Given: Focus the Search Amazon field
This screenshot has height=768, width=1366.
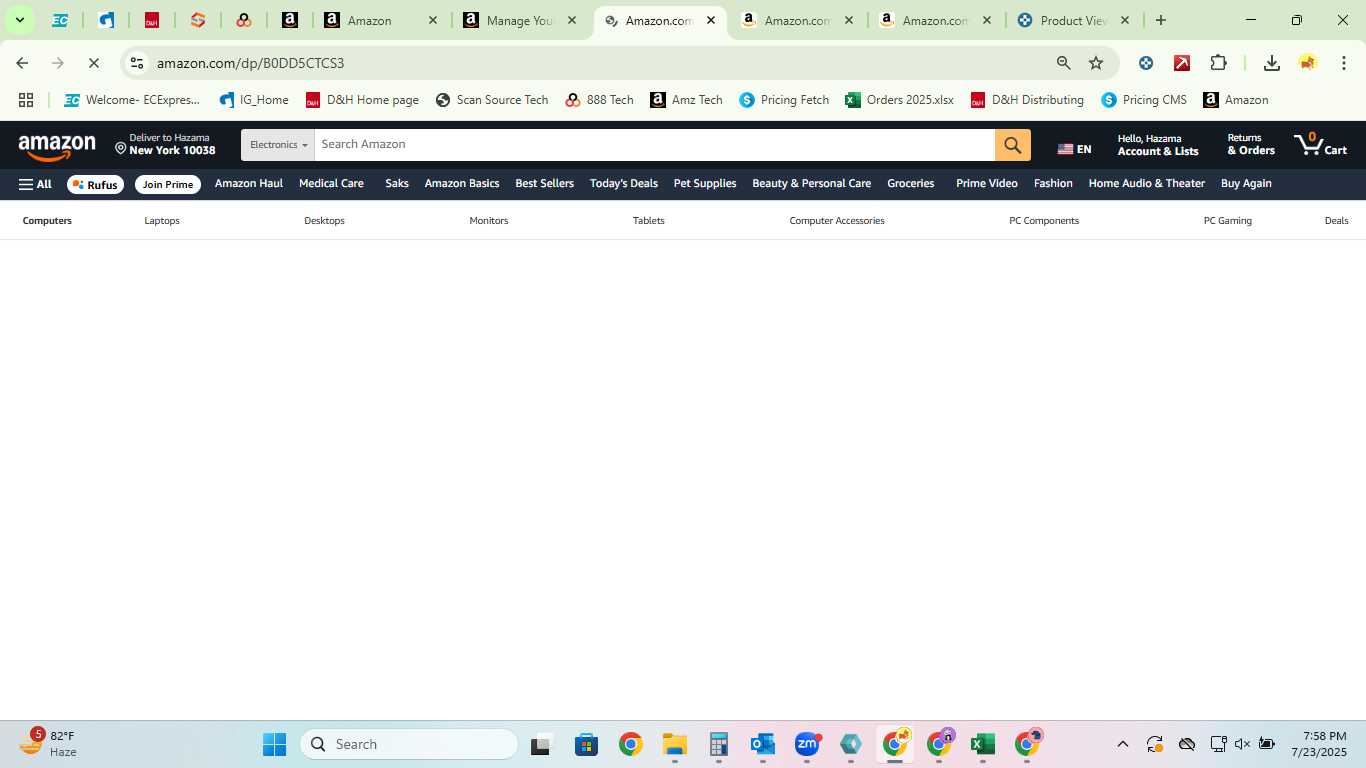Looking at the screenshot, I should click(x=654, y=145).
